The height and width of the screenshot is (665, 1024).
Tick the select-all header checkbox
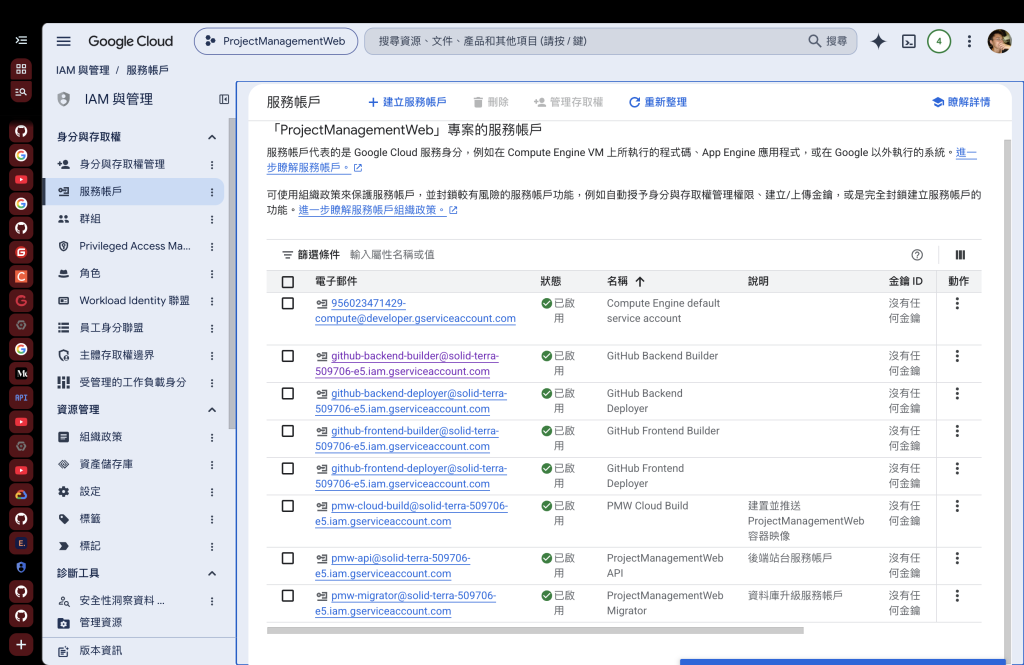point(287,282)
